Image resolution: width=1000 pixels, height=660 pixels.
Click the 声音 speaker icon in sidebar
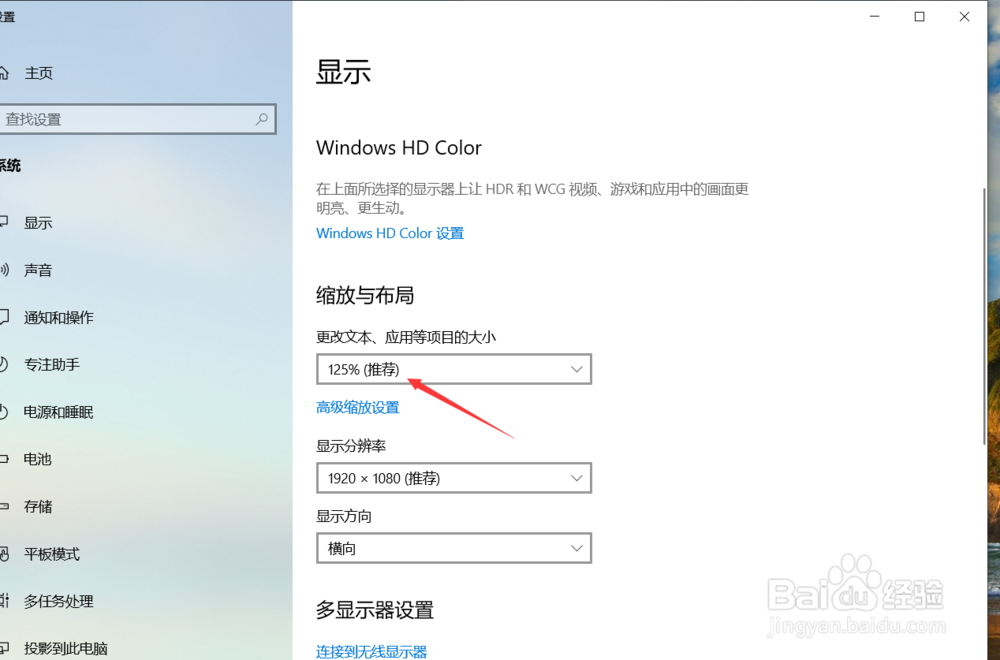point(4,270)
